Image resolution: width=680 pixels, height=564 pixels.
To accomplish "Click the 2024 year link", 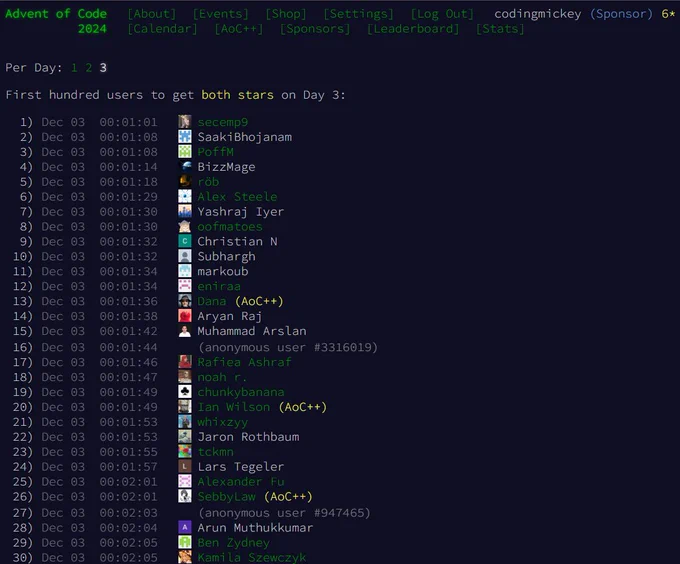I will coord(92,29).
